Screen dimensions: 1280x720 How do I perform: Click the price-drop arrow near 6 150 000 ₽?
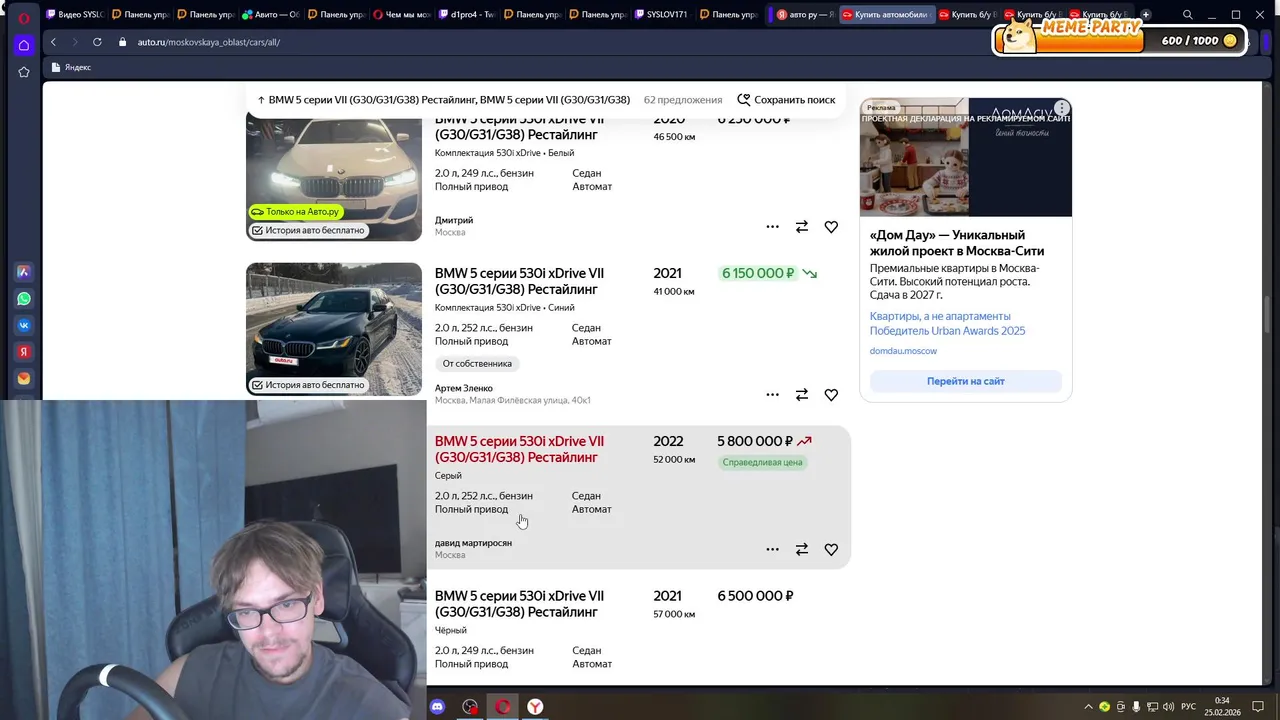(x=809, y=273)
